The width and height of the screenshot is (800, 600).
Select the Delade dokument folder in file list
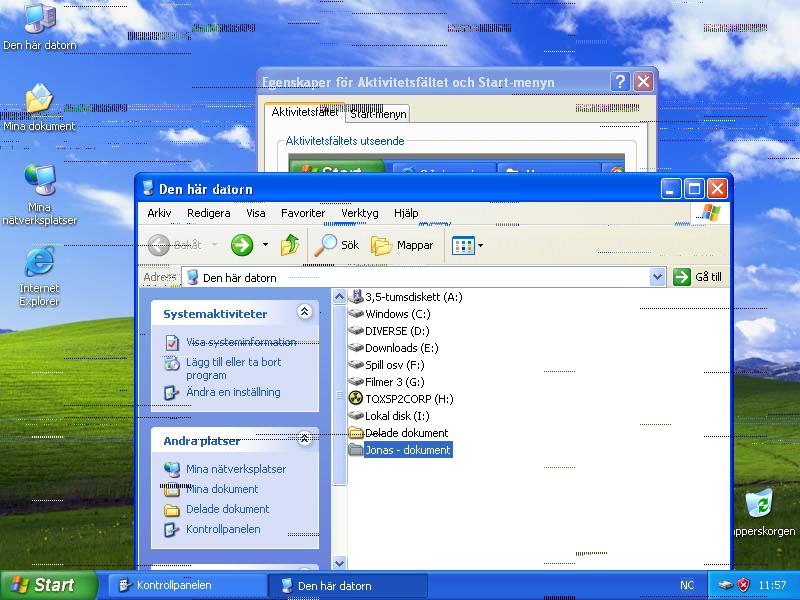[x=398, y=433]
